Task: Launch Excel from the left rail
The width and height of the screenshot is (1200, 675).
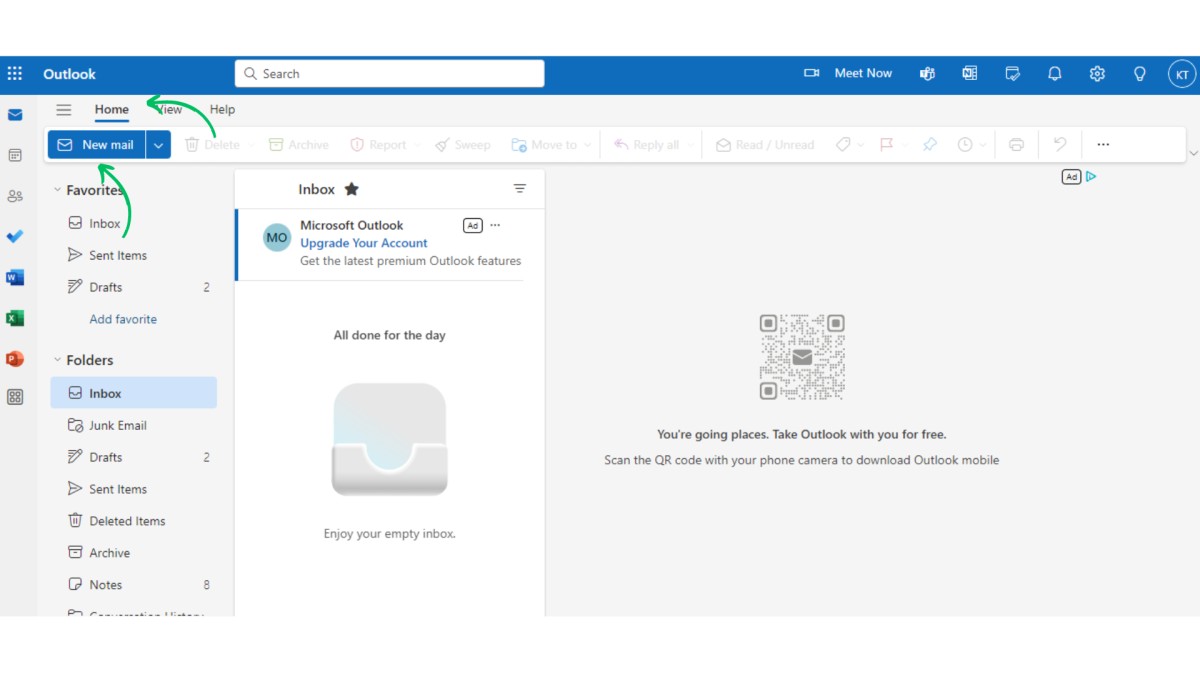Action: (15, 318)
